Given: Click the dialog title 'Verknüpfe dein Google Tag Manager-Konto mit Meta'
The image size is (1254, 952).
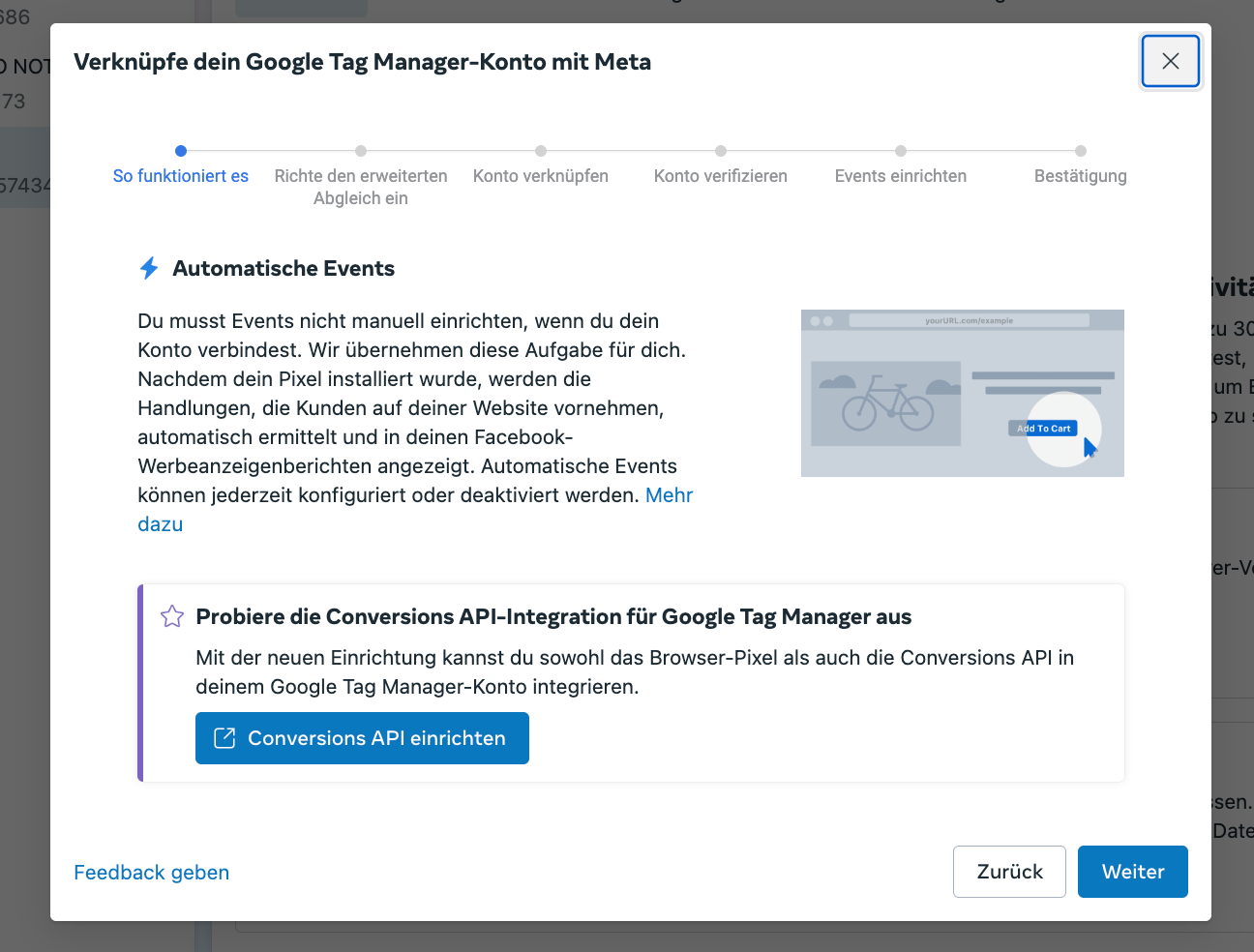Looking at the screenshot, I should pyautogui.click(x=363, y=62).
